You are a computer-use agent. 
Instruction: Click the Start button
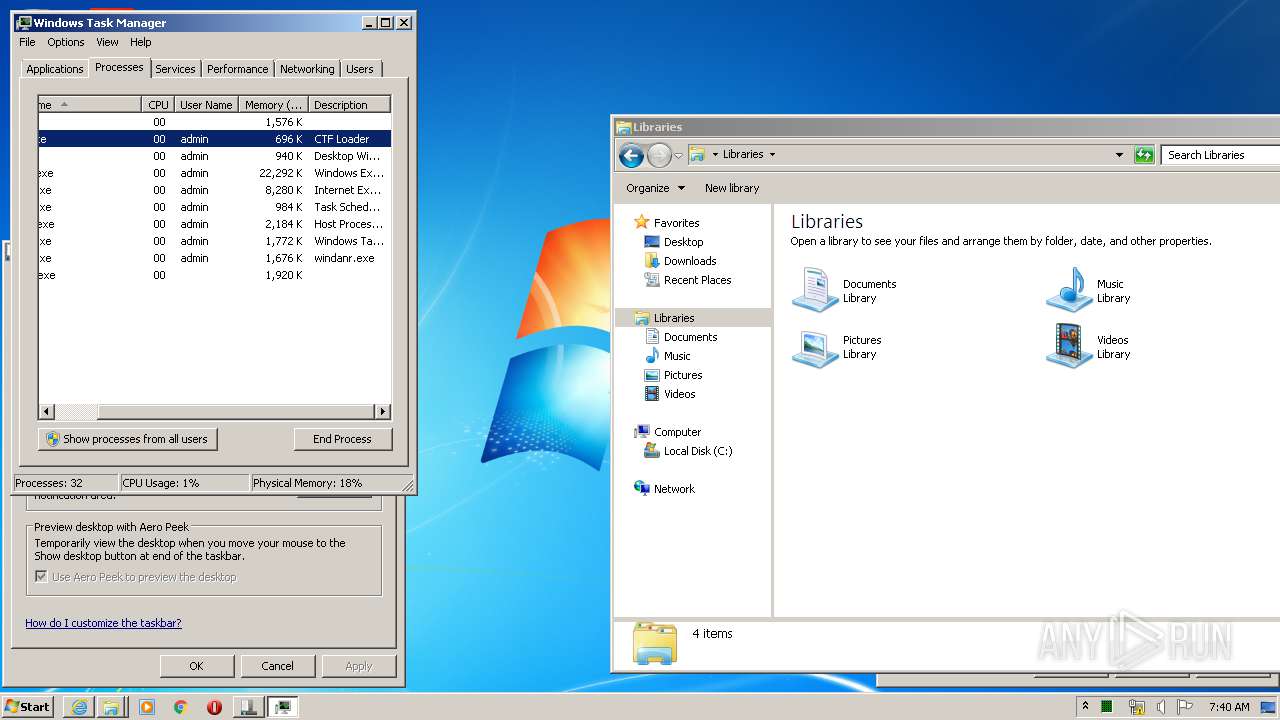pyautogui.click(x=27, y=707)
